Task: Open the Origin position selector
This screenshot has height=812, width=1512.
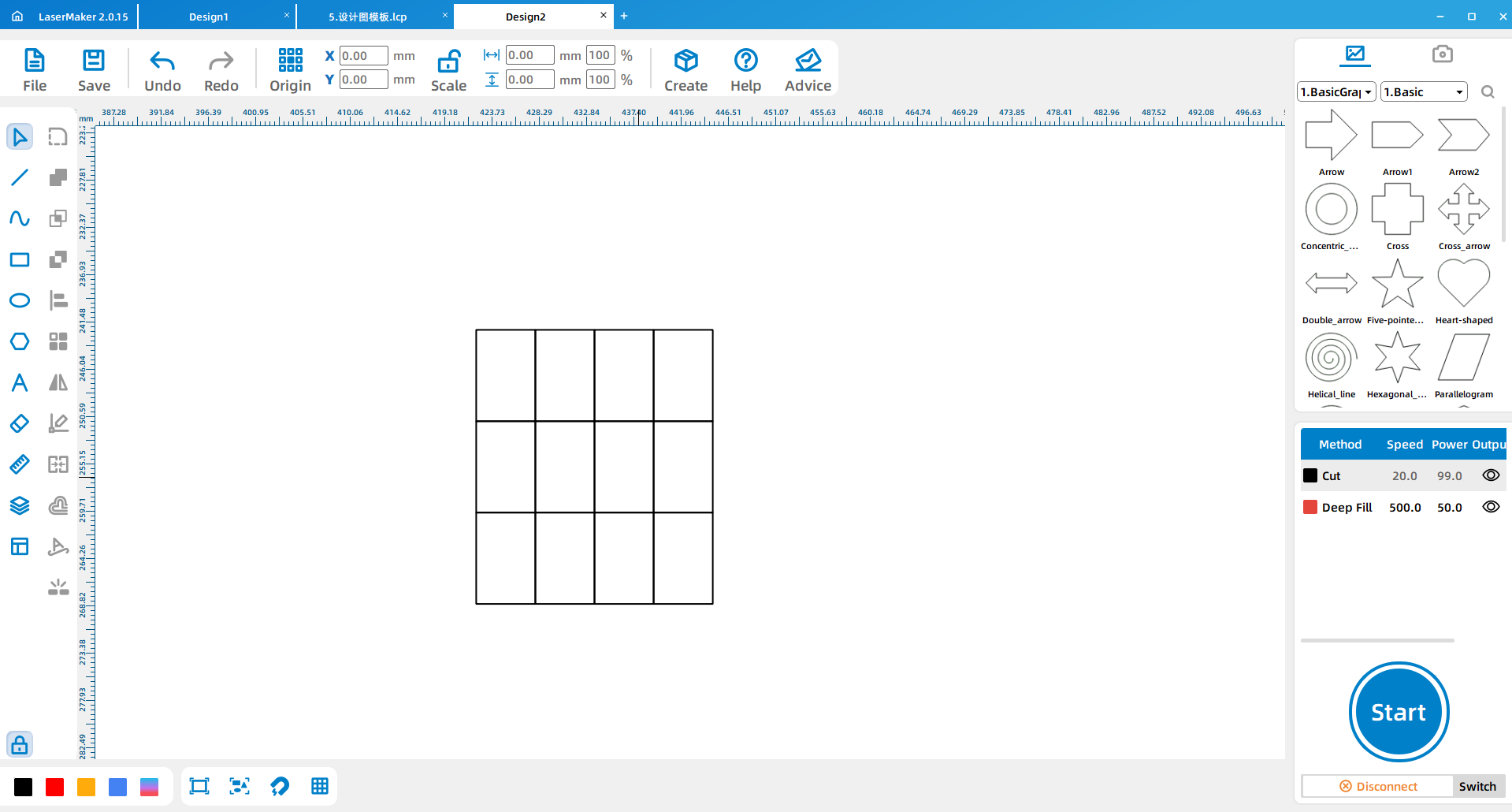Action: point(290,70)
